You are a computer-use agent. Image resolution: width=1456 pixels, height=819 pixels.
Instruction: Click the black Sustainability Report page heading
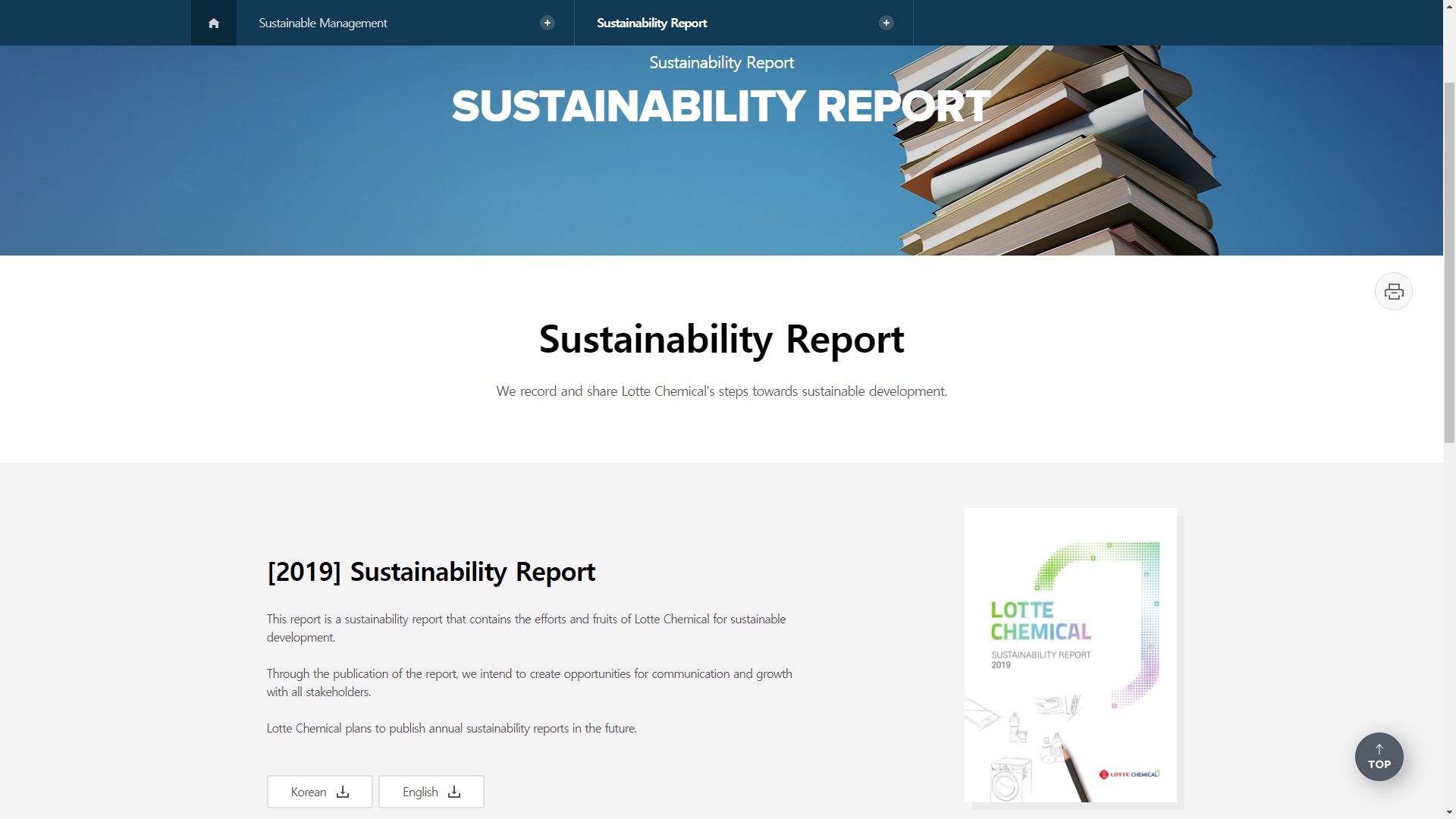coord(721,339)
